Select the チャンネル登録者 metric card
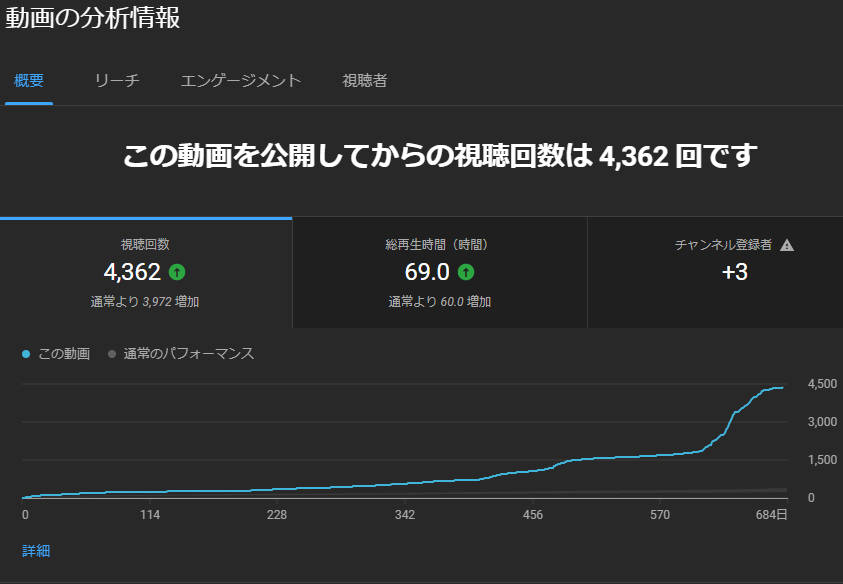The width and height of the screenshot is (843, 584). pos(715,273)
